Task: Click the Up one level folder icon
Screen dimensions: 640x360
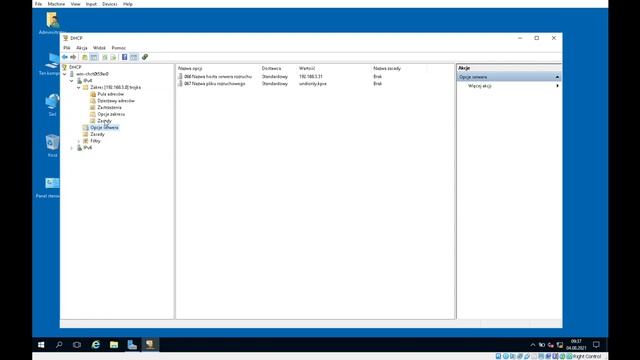Action: point(85,57)
